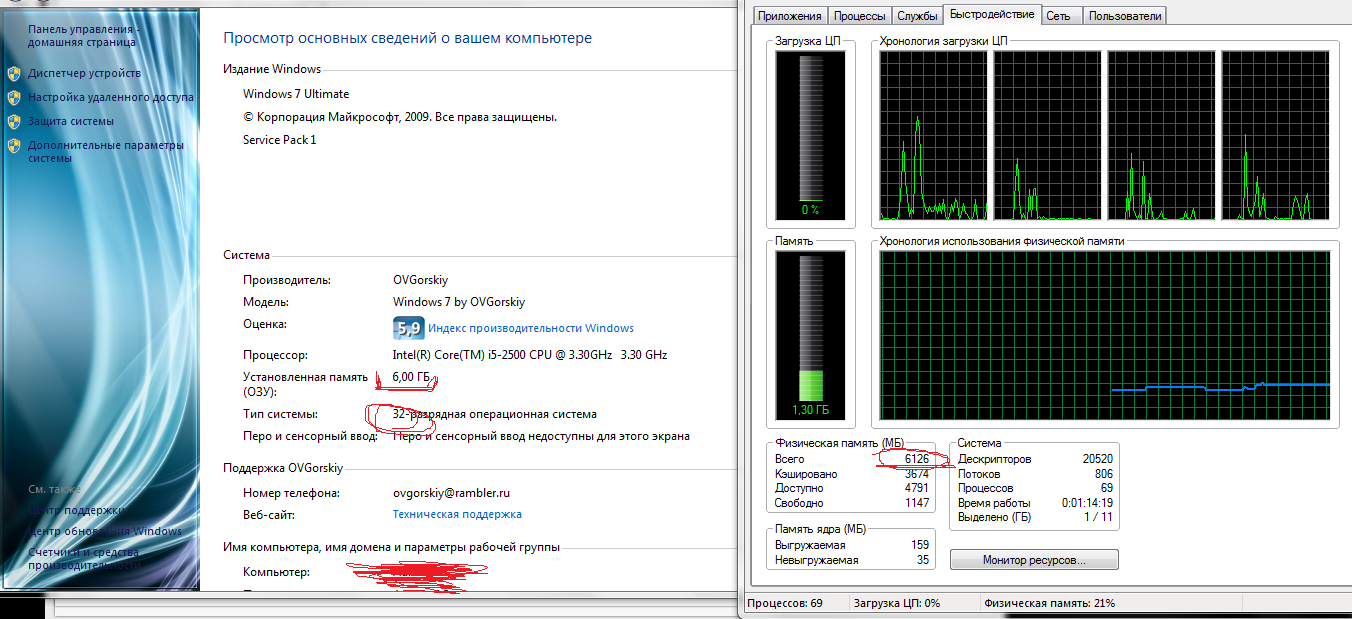Click the copyright Корпорация Майкрософт line
The height and width of the screenshot is (619, 1352).
pyautogui.click(x=400, y=117)
